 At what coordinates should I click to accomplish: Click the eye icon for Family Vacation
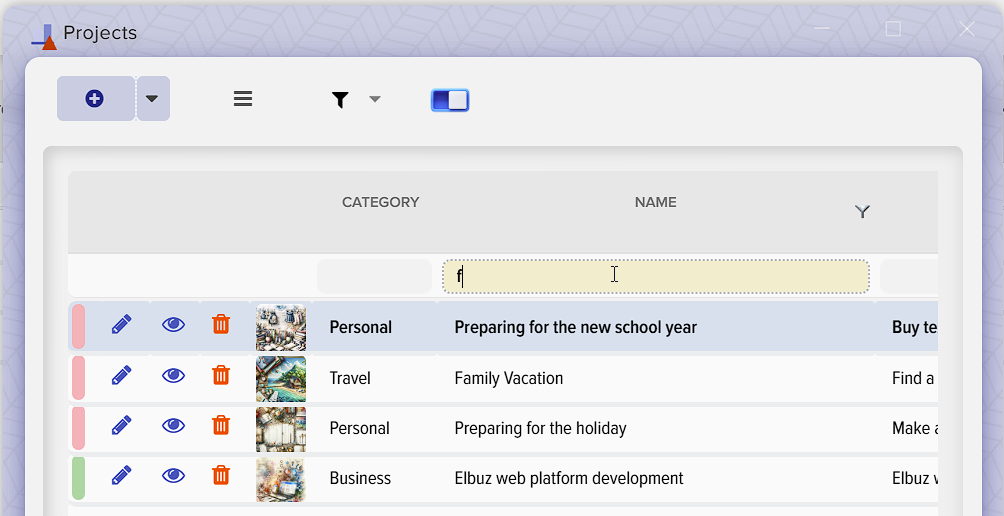tap(173, 375)
